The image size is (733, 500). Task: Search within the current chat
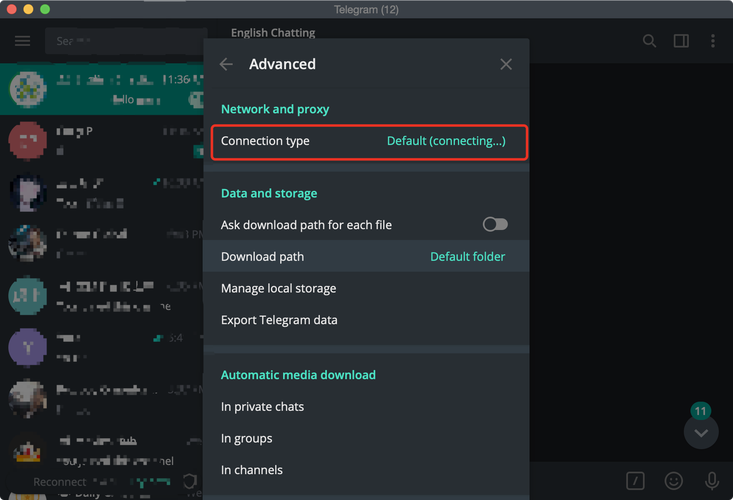click(649, 41)
